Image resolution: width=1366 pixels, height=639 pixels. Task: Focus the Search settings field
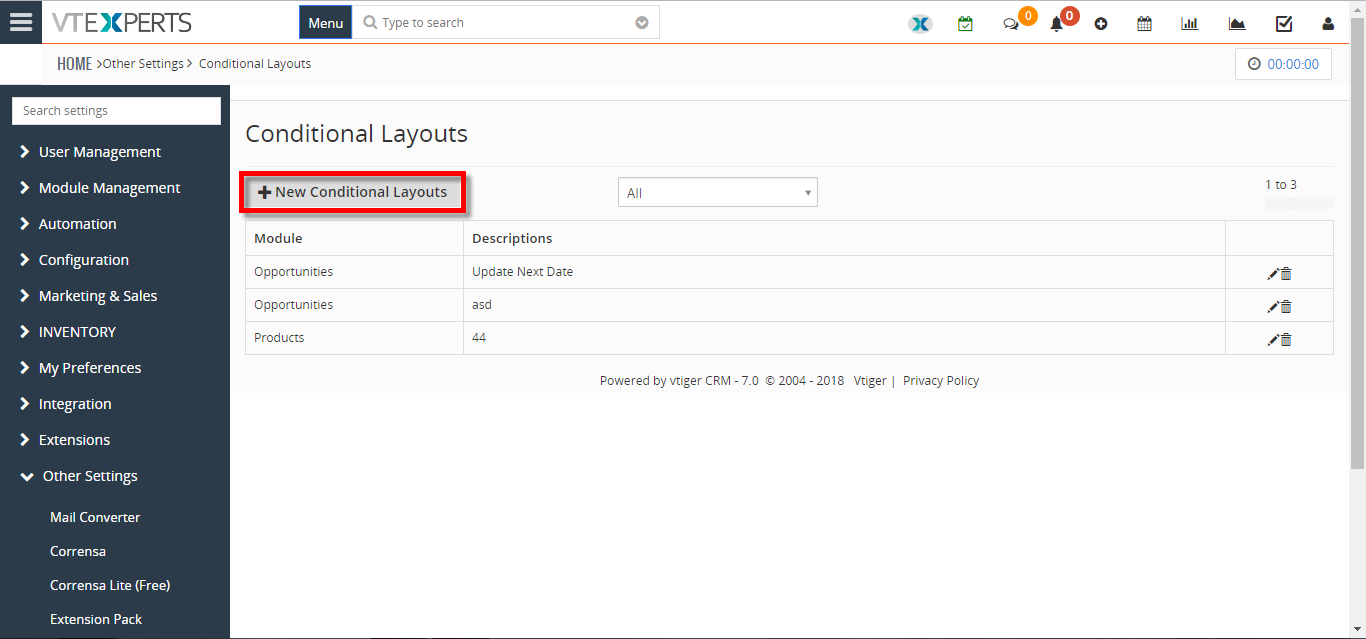(116, 111)
